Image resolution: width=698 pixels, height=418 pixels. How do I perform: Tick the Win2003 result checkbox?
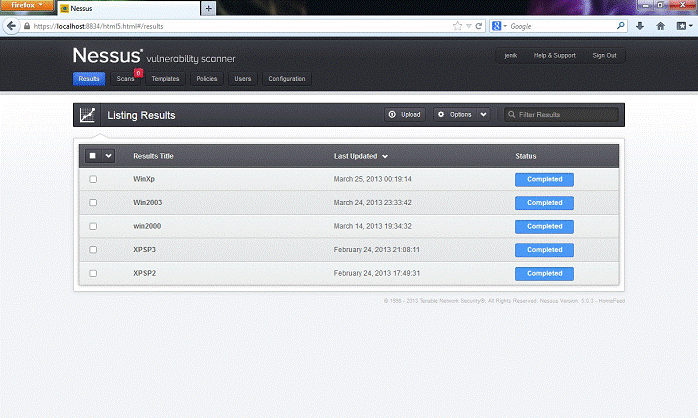93,203
